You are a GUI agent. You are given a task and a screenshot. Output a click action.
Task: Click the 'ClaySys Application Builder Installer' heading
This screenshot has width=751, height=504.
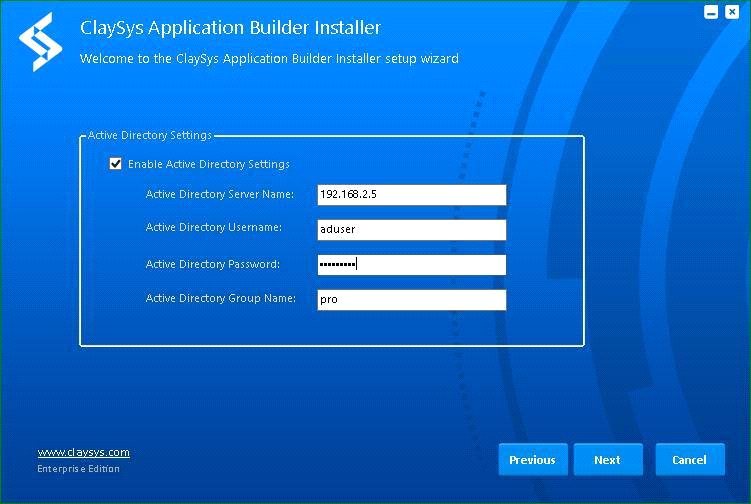click(230, 28)
